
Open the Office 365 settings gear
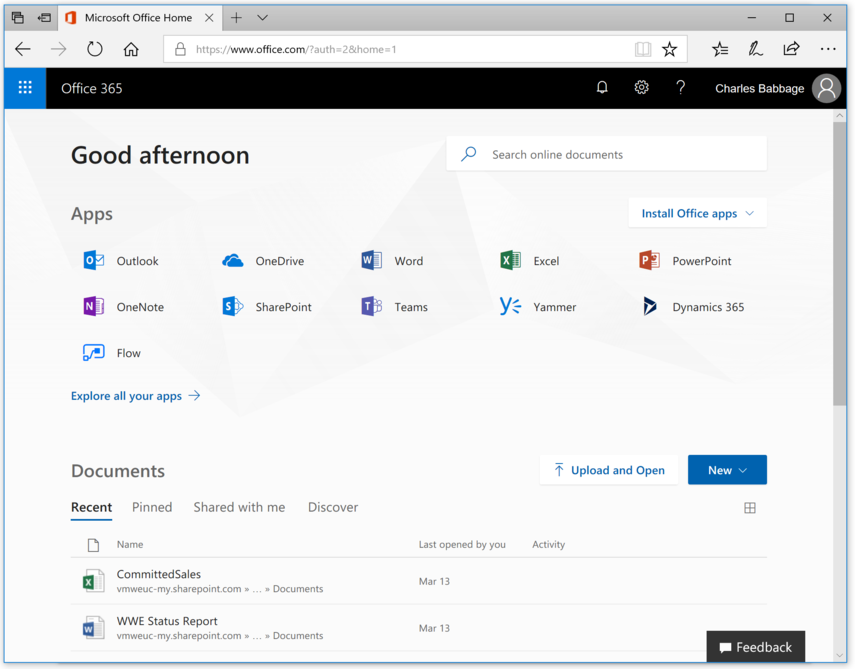[641, 88]
